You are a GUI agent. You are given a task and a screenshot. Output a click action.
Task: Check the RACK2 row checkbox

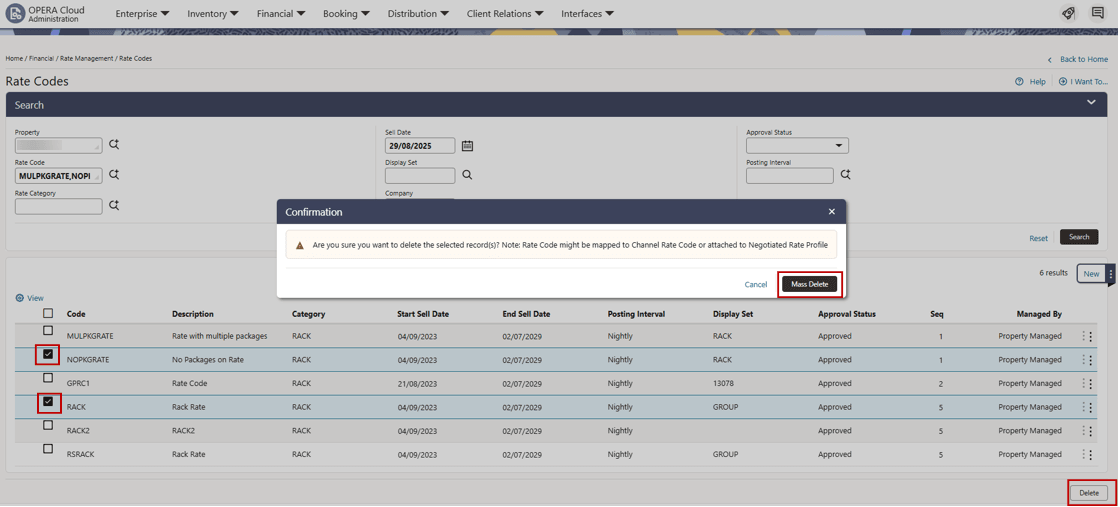(x=48, y=425)
